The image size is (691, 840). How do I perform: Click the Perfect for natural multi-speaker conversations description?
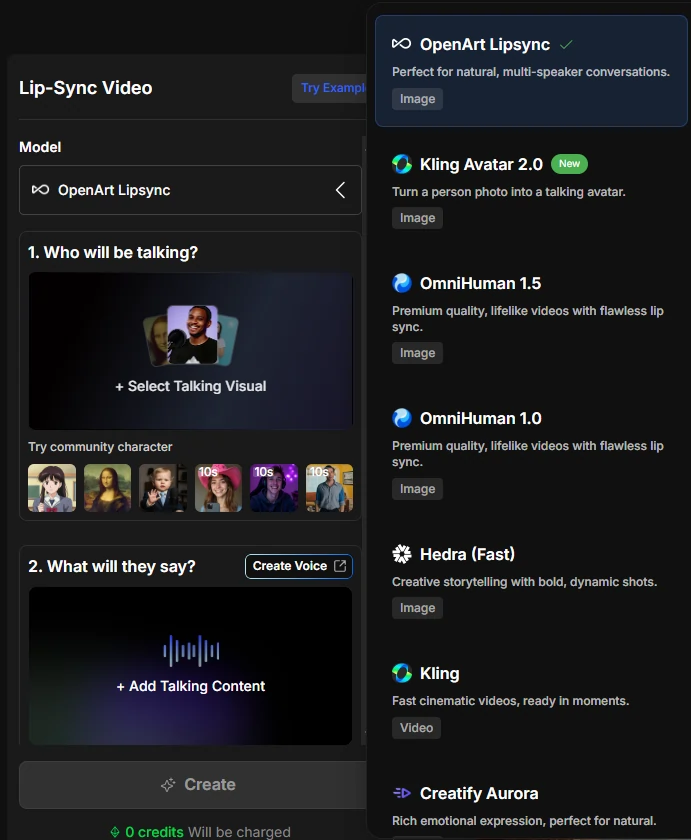pos(531,72)
